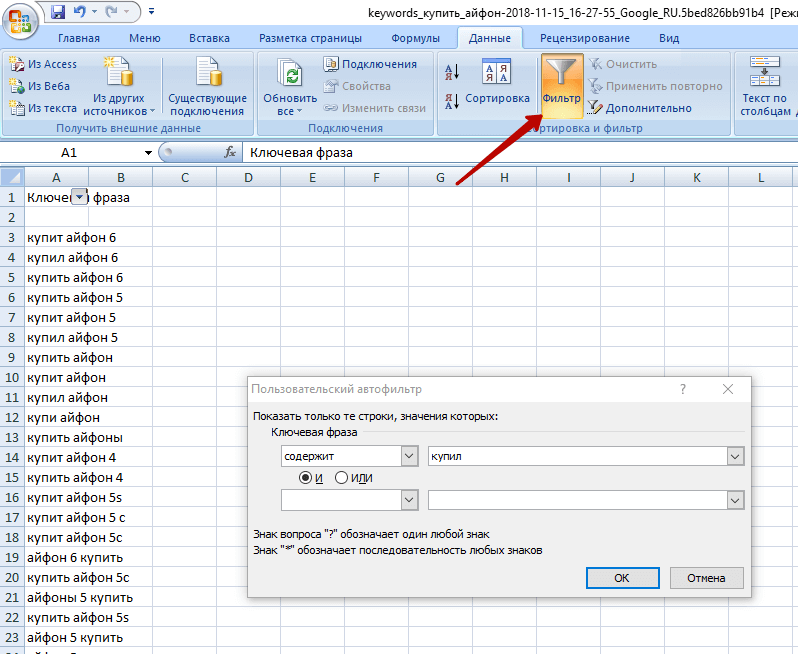Select the ИЛИ (OR) radio button
Screen dimensions: 798x654
pyautogui.click(x=342, y=478)
